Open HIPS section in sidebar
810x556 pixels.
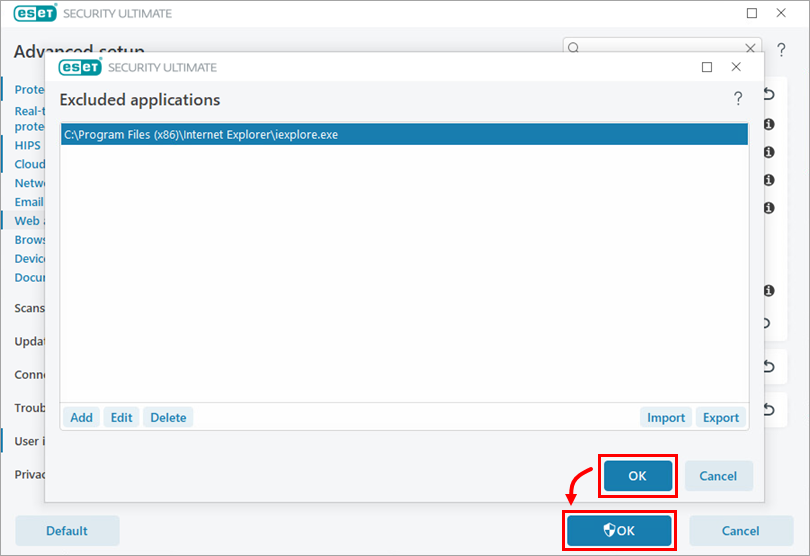pos(27,145)
